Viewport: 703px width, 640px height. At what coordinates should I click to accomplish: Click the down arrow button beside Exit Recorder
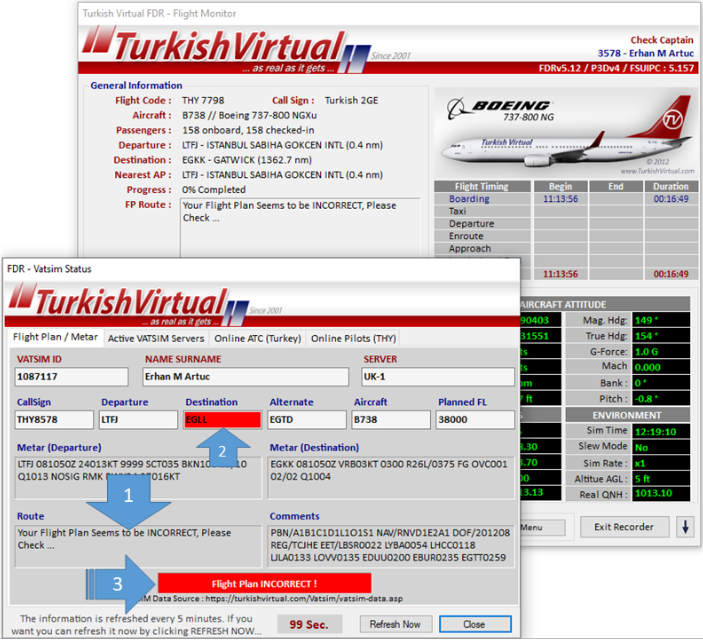pos(686,527)
